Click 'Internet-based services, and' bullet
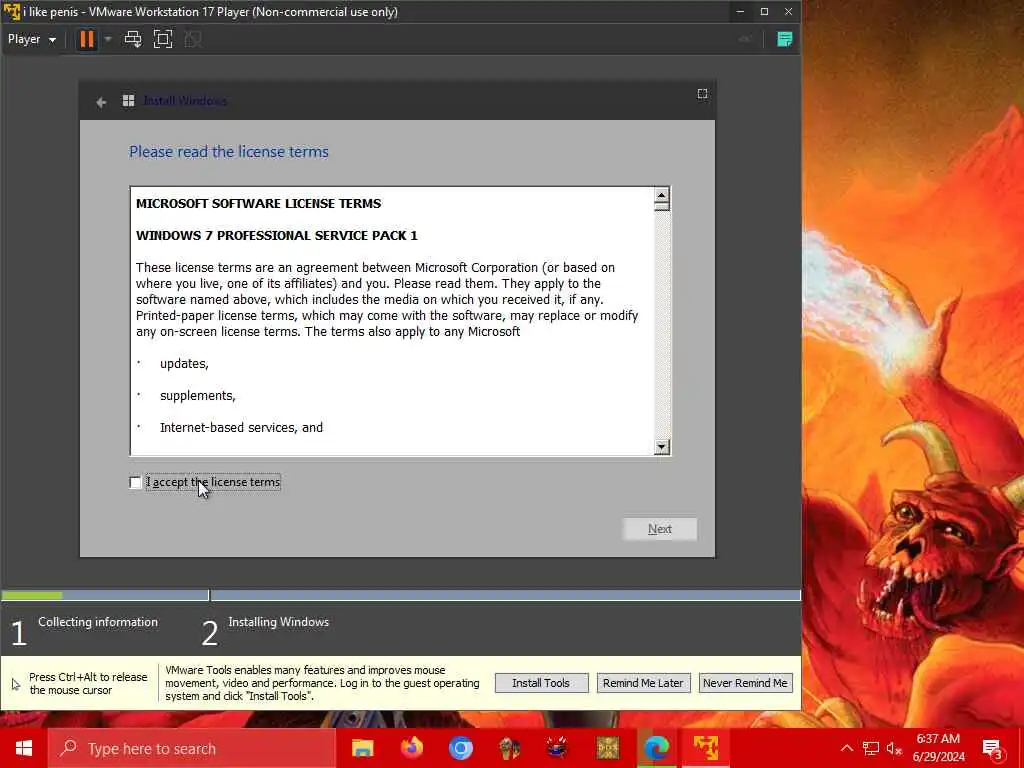 [x=241, y=428]
